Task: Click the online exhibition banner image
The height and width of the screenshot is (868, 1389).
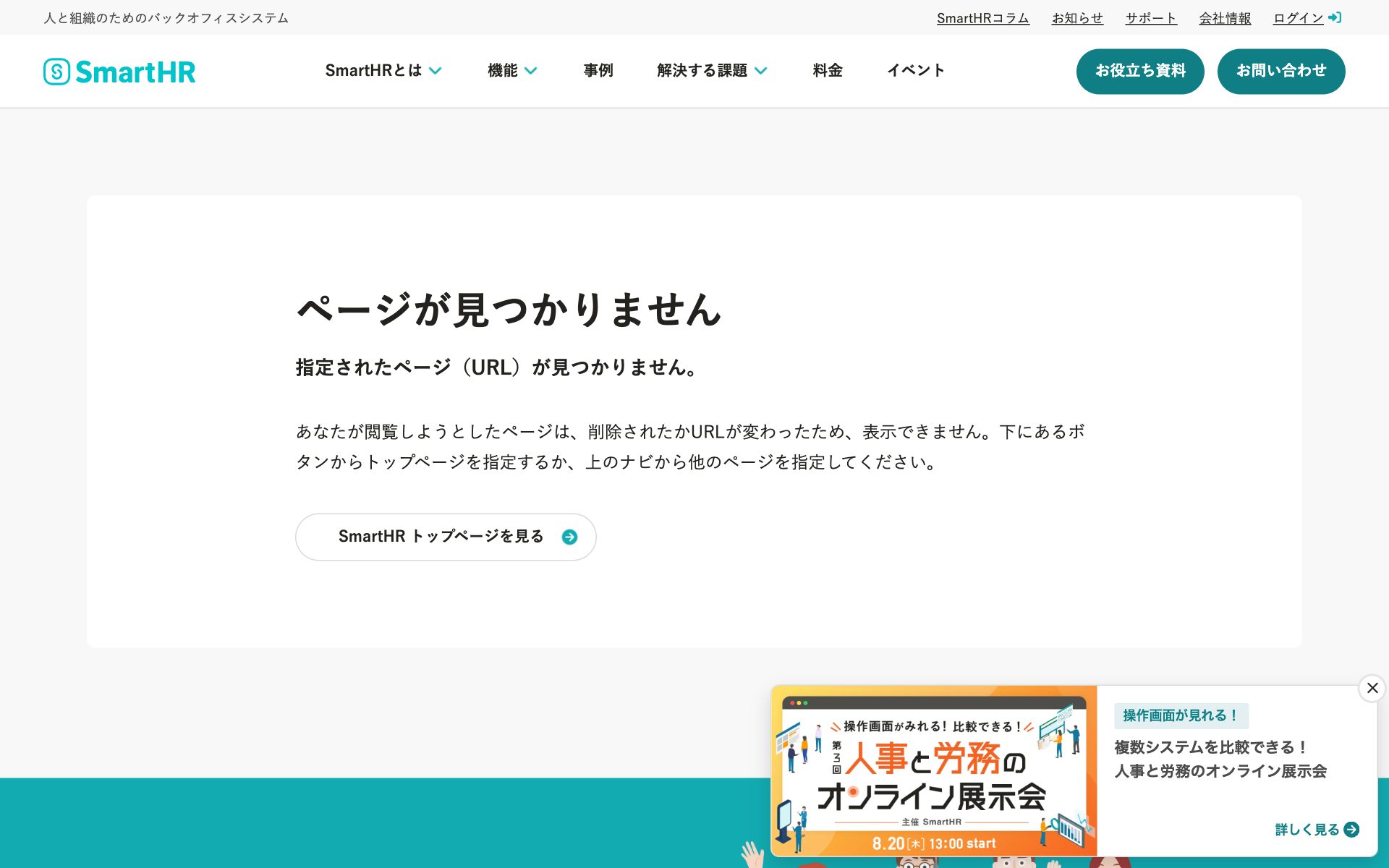Action: point(934,771)
